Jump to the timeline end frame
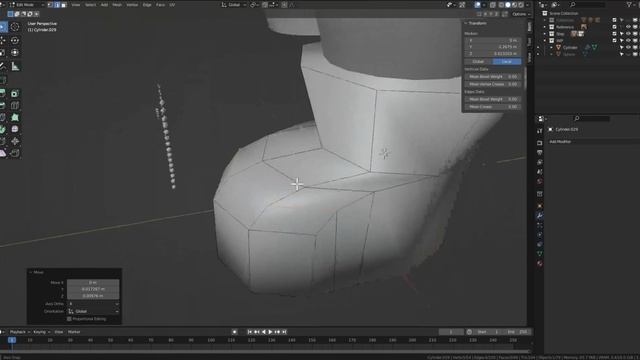Image resolution: width=640 pixels, height=360 pixels. 284,332
